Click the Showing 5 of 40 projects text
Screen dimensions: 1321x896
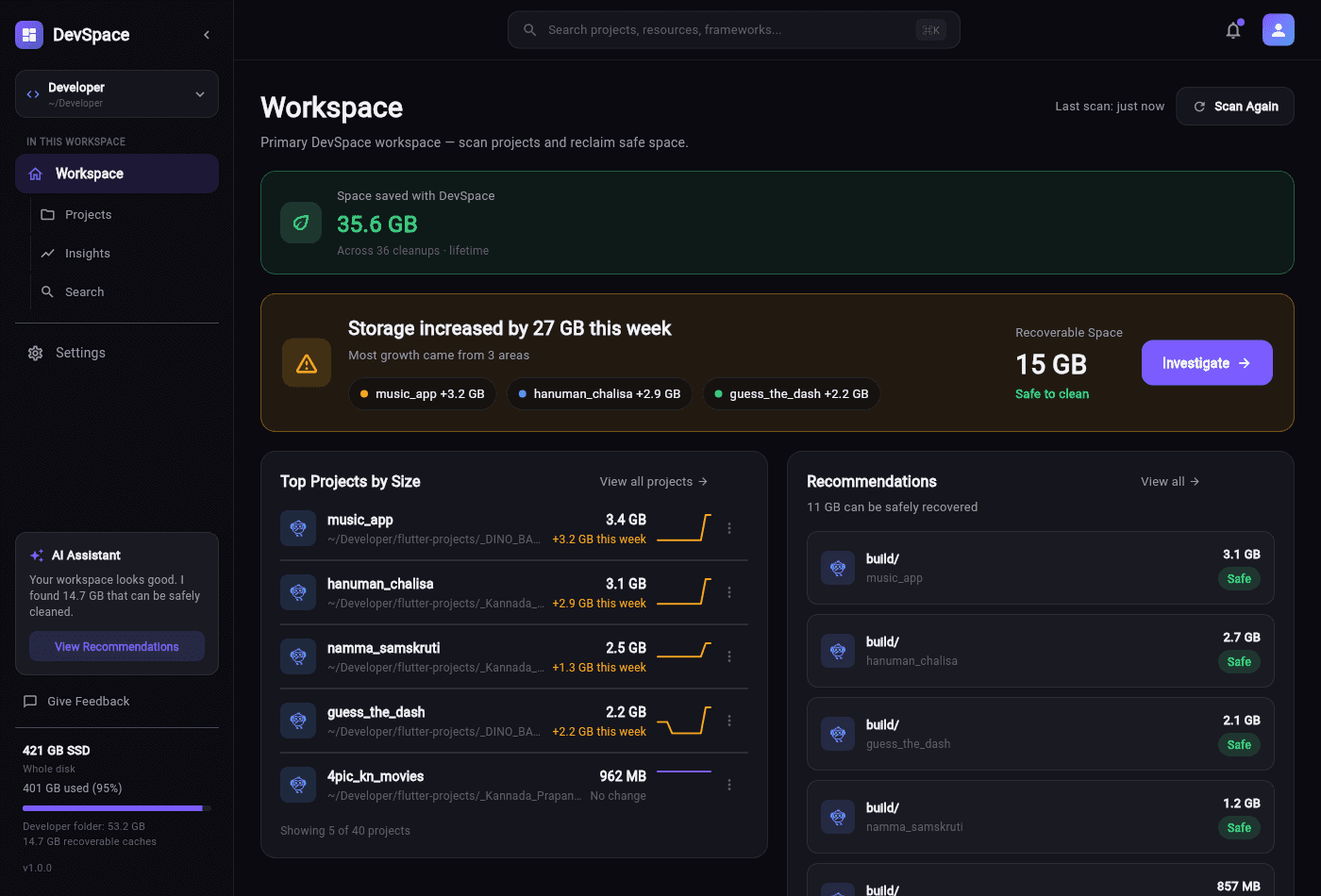tap(345, 831)
